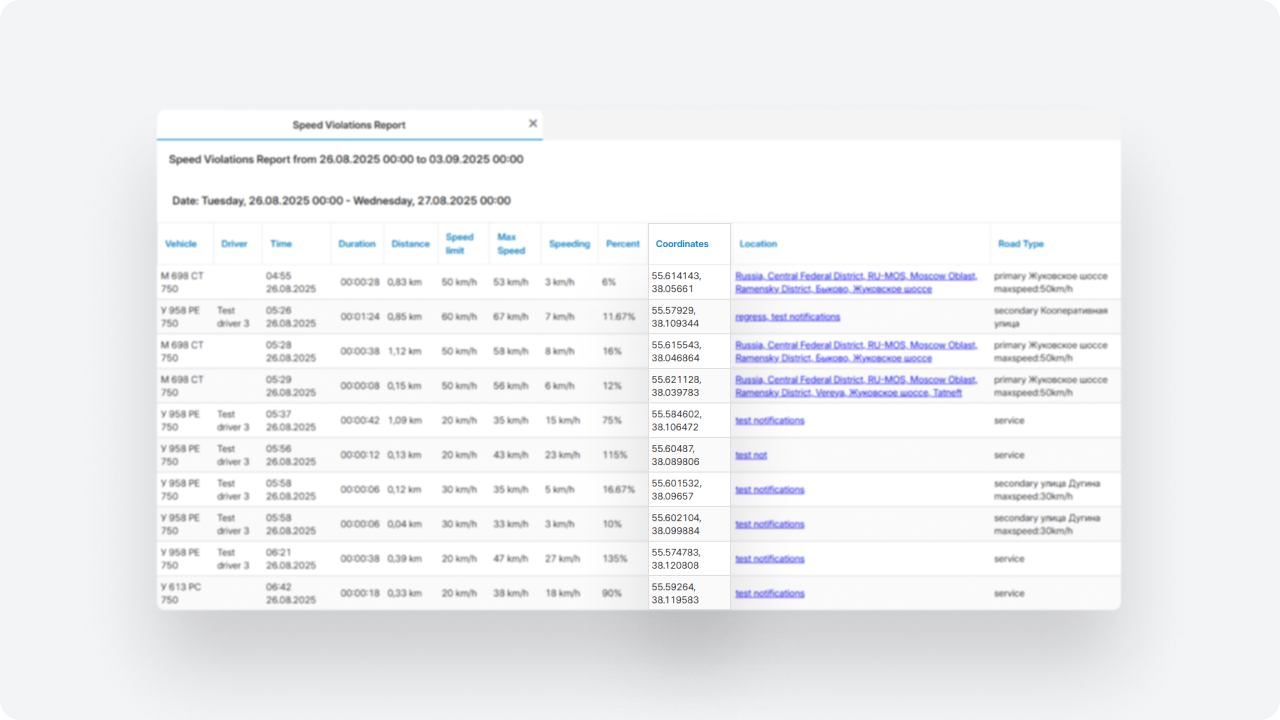Sort by the Percent column
Viewport: 1280px width, 720px height.
[x=622, y=244]
